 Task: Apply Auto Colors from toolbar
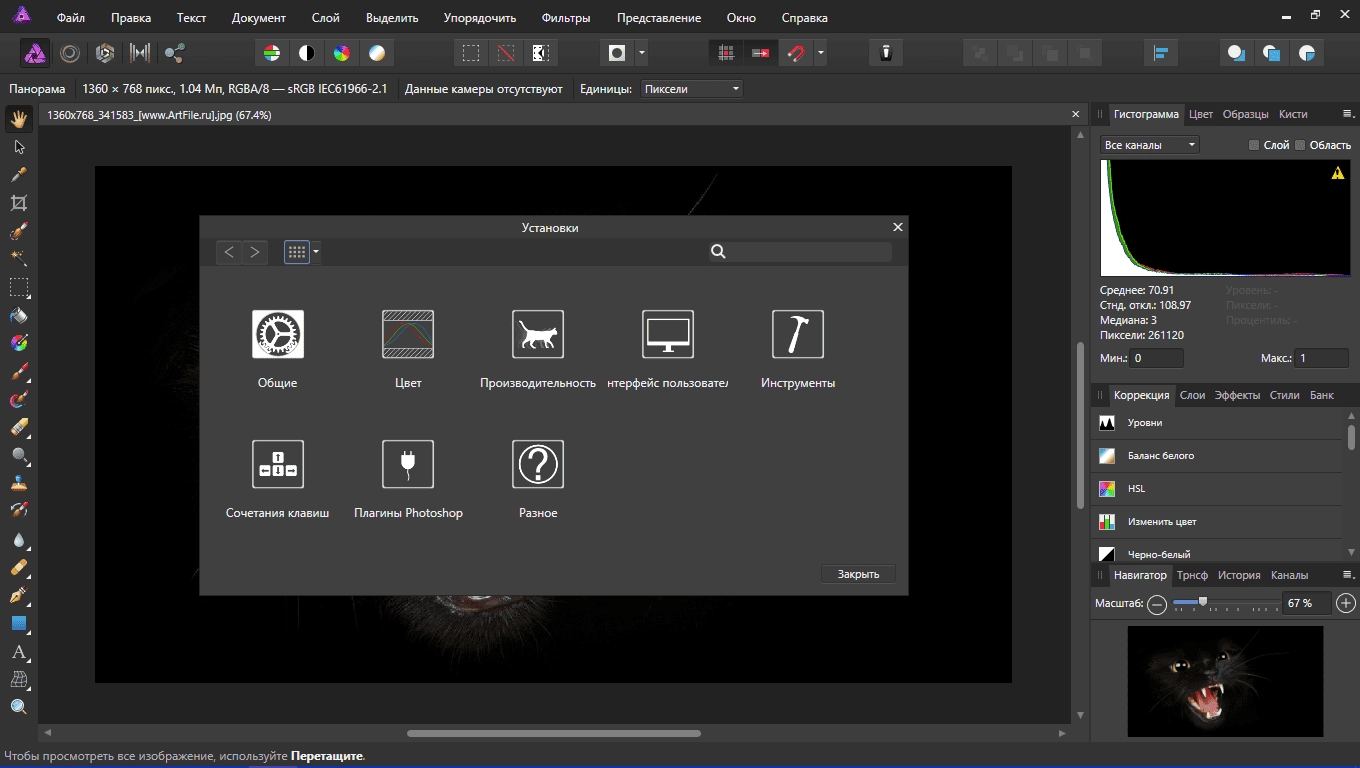342,53
